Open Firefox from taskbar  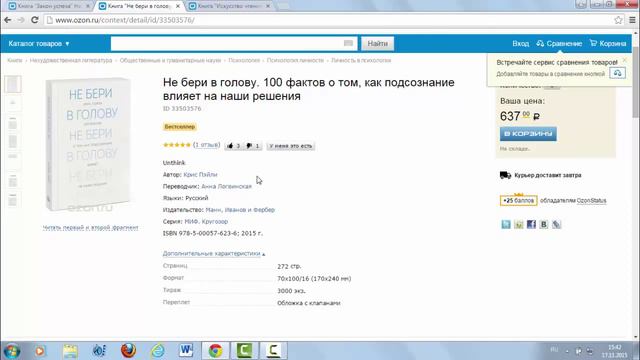[x=128, y=351]
